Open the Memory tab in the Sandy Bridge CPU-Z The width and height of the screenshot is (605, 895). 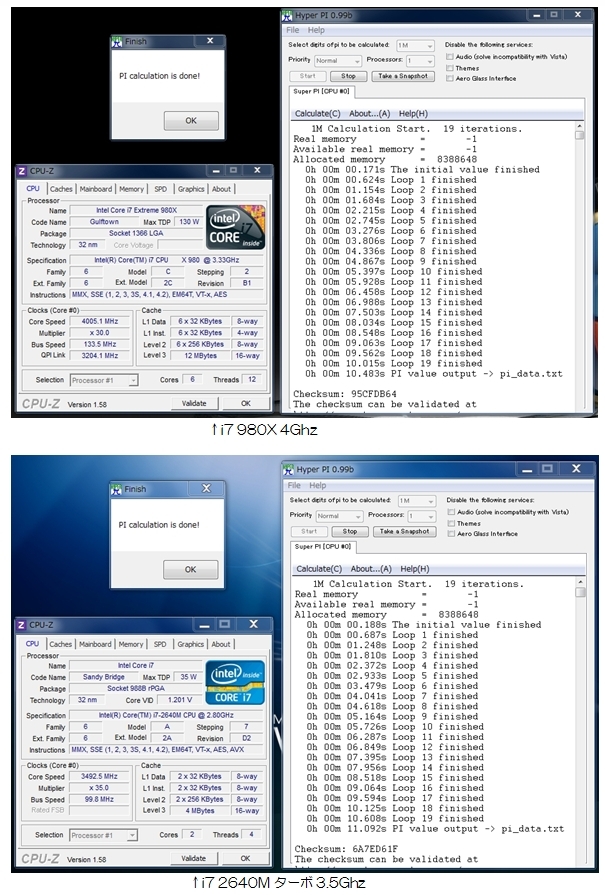pyautogui.click(x=131, y=644)
